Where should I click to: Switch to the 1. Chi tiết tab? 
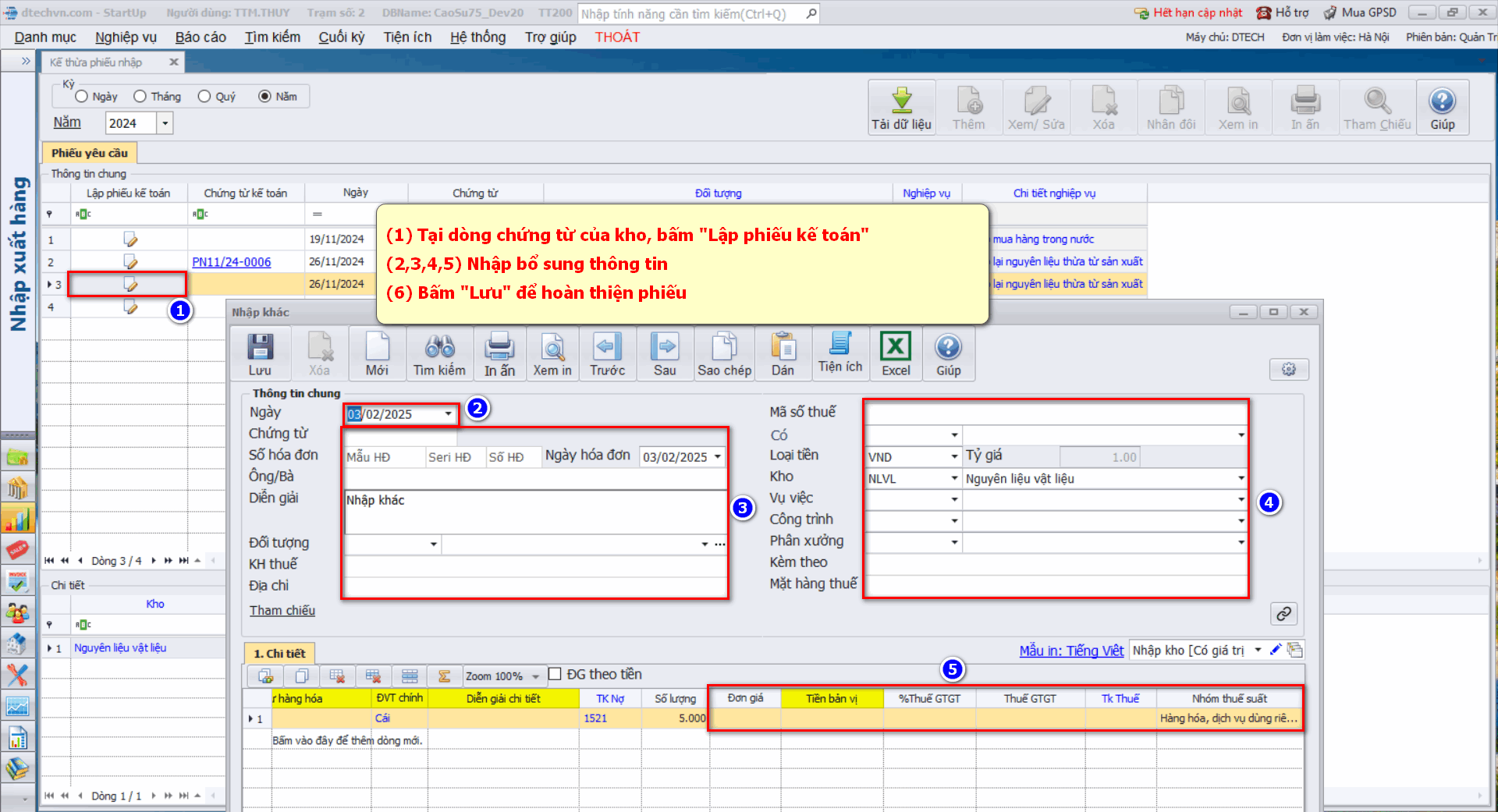click(279, 654)
